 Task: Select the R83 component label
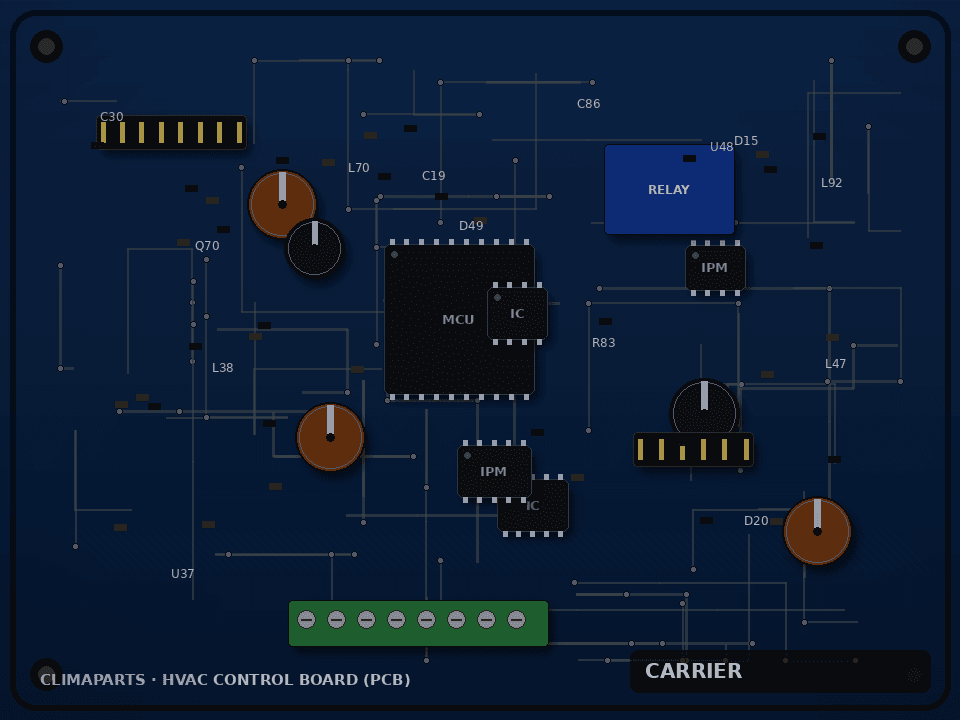[604, 343]
